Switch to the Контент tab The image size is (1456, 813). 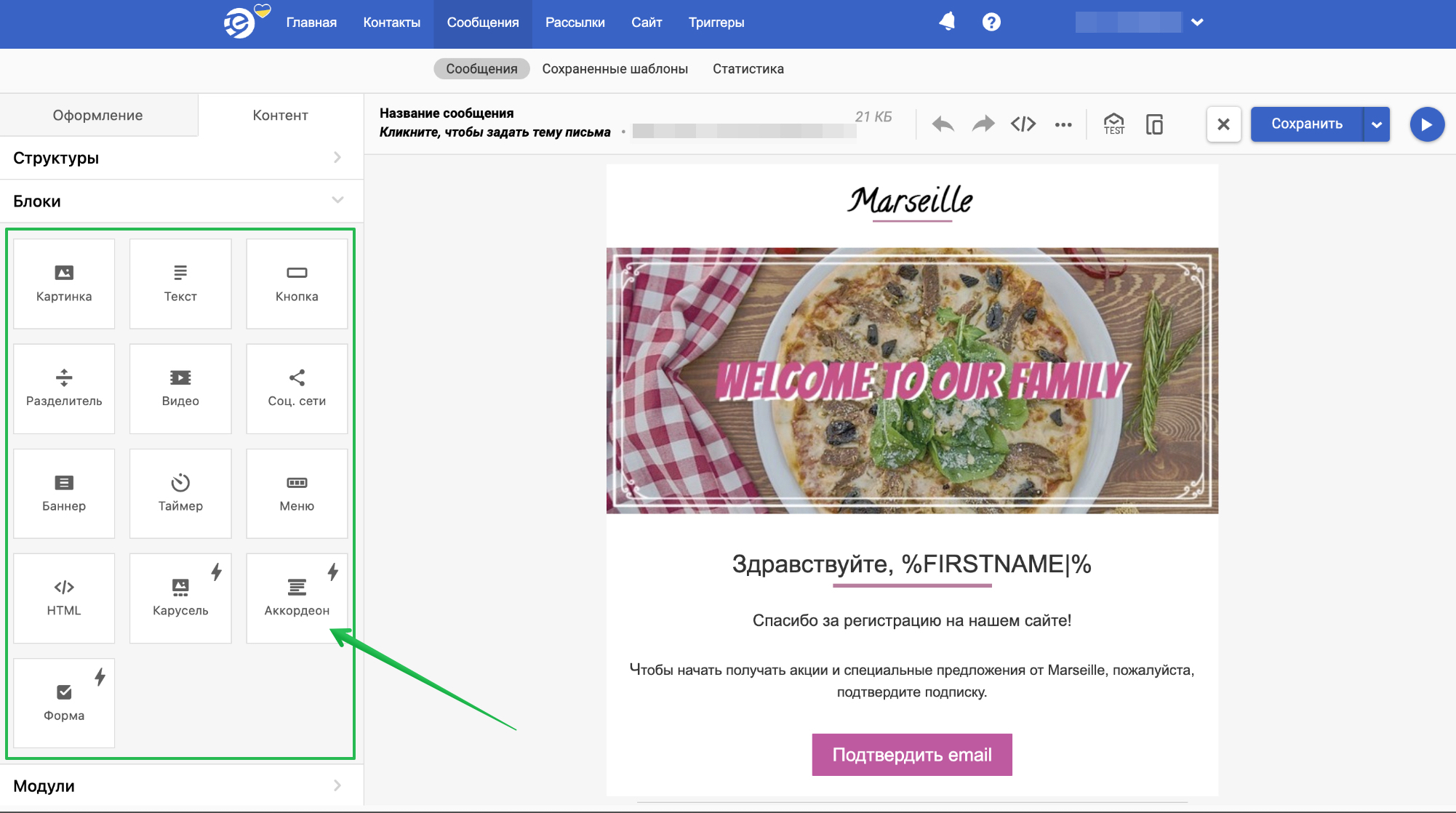click(x=281, y=115)
